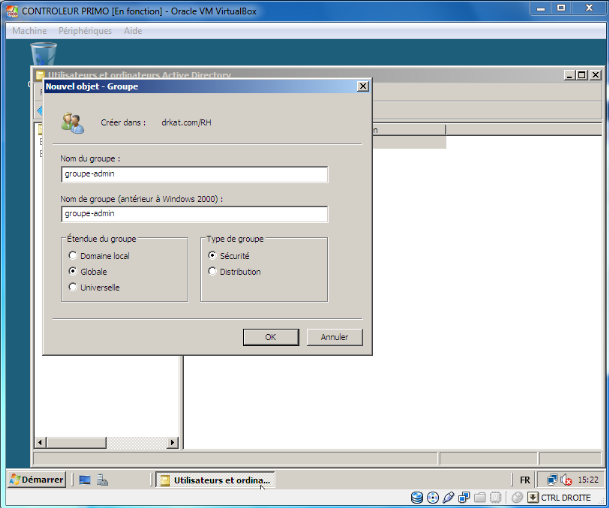Click the horizontal scrollbar thumb in tree pane
This screenshot has height=508, width=609.
click(77, 442)
